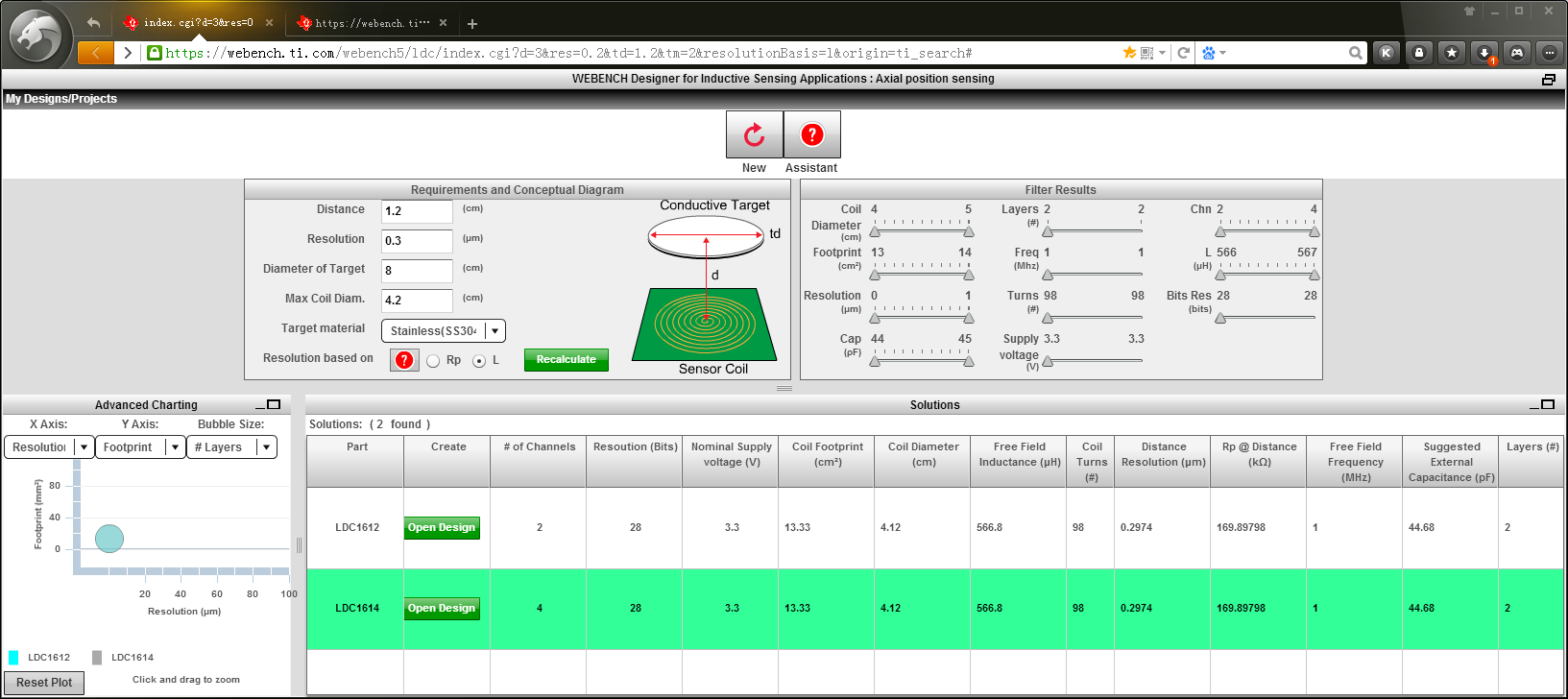The width and height of the screenshot is (1568, 699).
Task: Maximize the Solutions panel
Action: click(x=1548, y=404)
